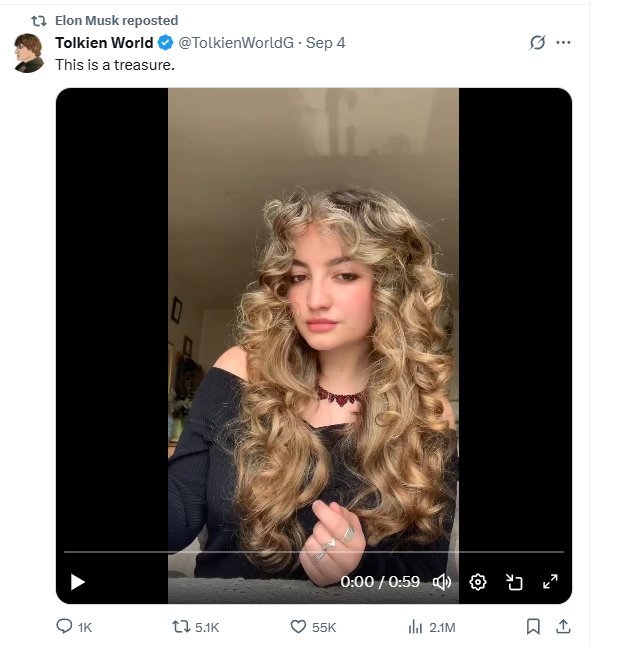This screenshot has height=652, width=617.
Task: Click the blue verified badge
Action: (166, 43)
